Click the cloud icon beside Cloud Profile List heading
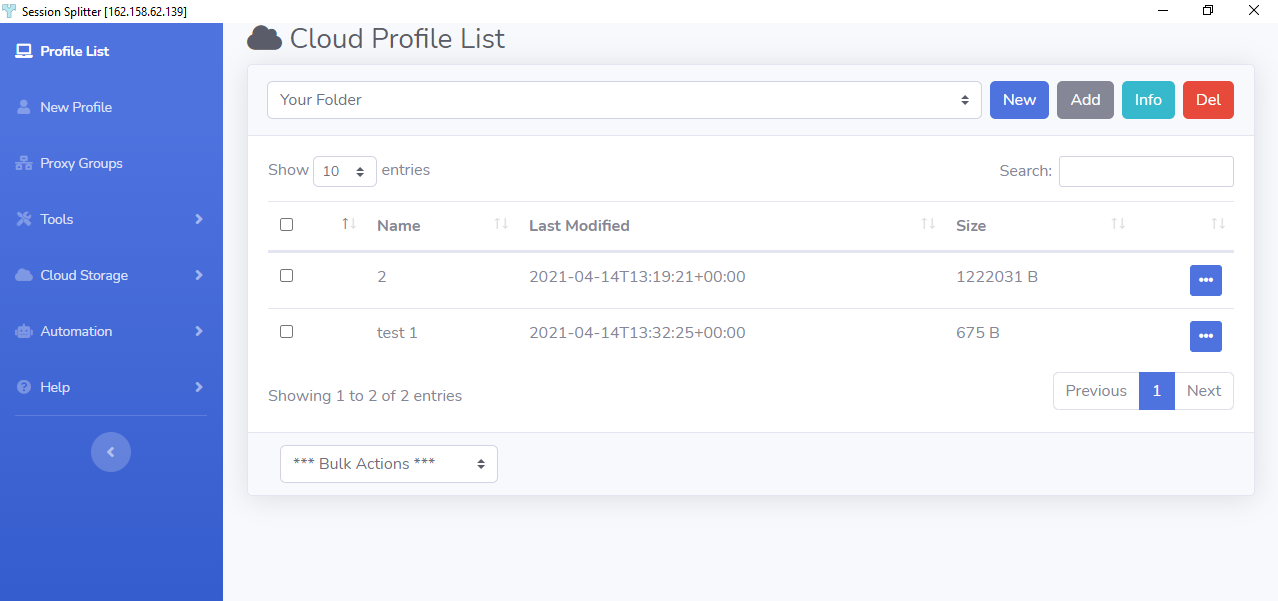This screenshot has width=1278, height=601. 264,39
